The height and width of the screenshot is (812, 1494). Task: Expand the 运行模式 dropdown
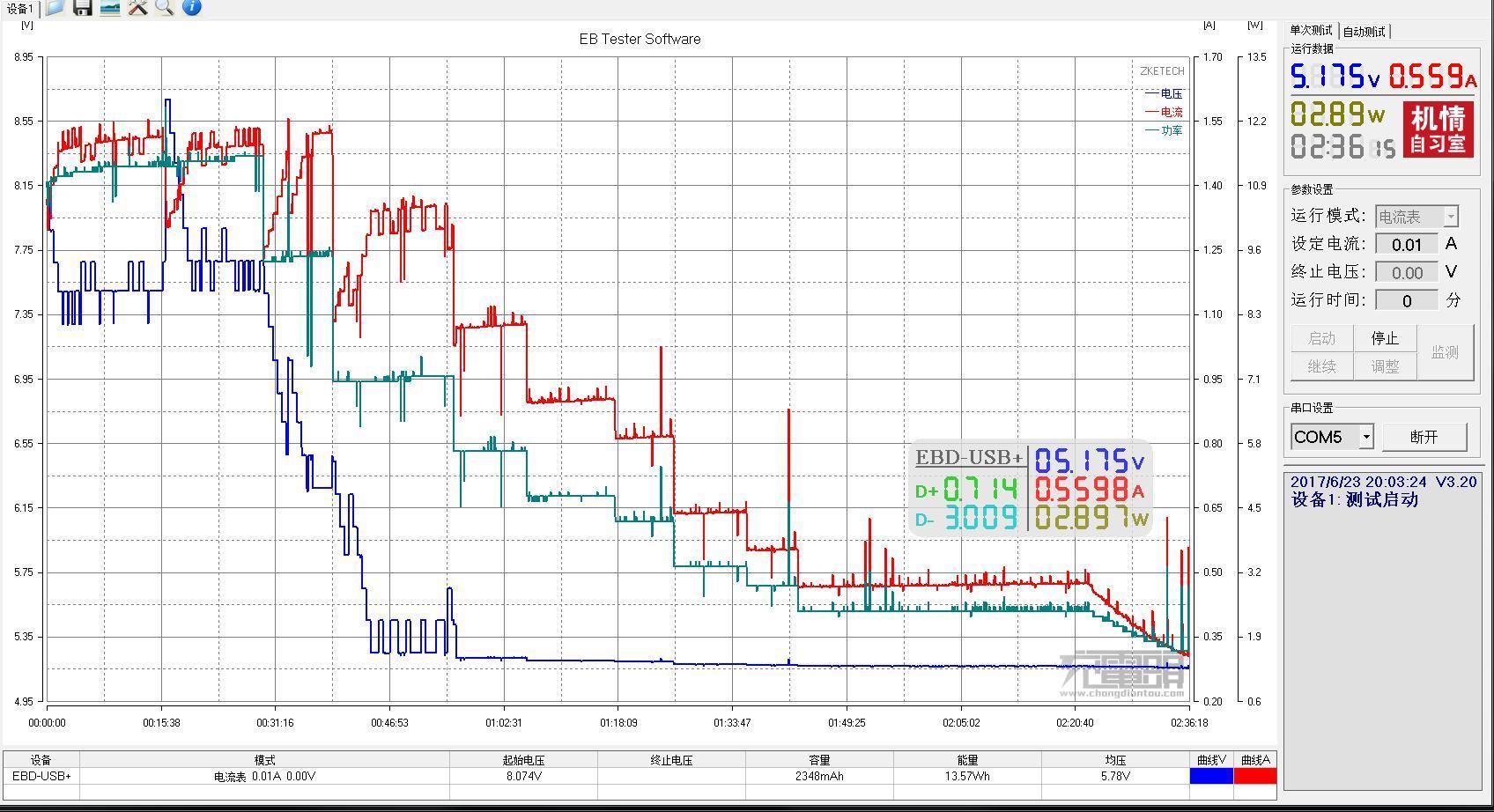1451,217
